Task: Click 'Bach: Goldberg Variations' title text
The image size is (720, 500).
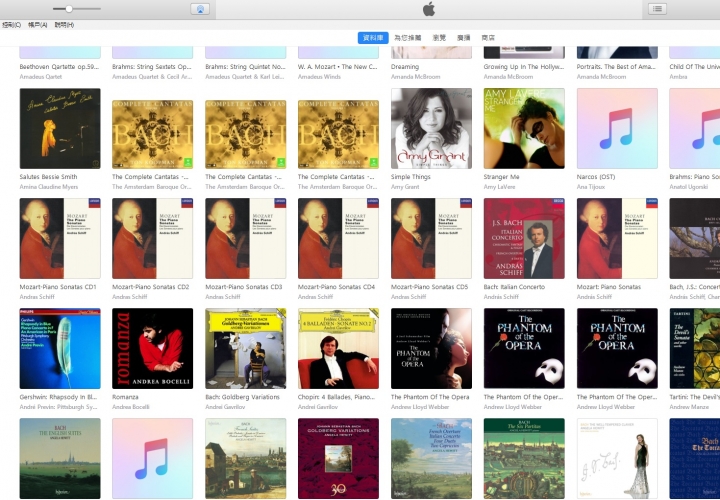Action: pos(242,397)
